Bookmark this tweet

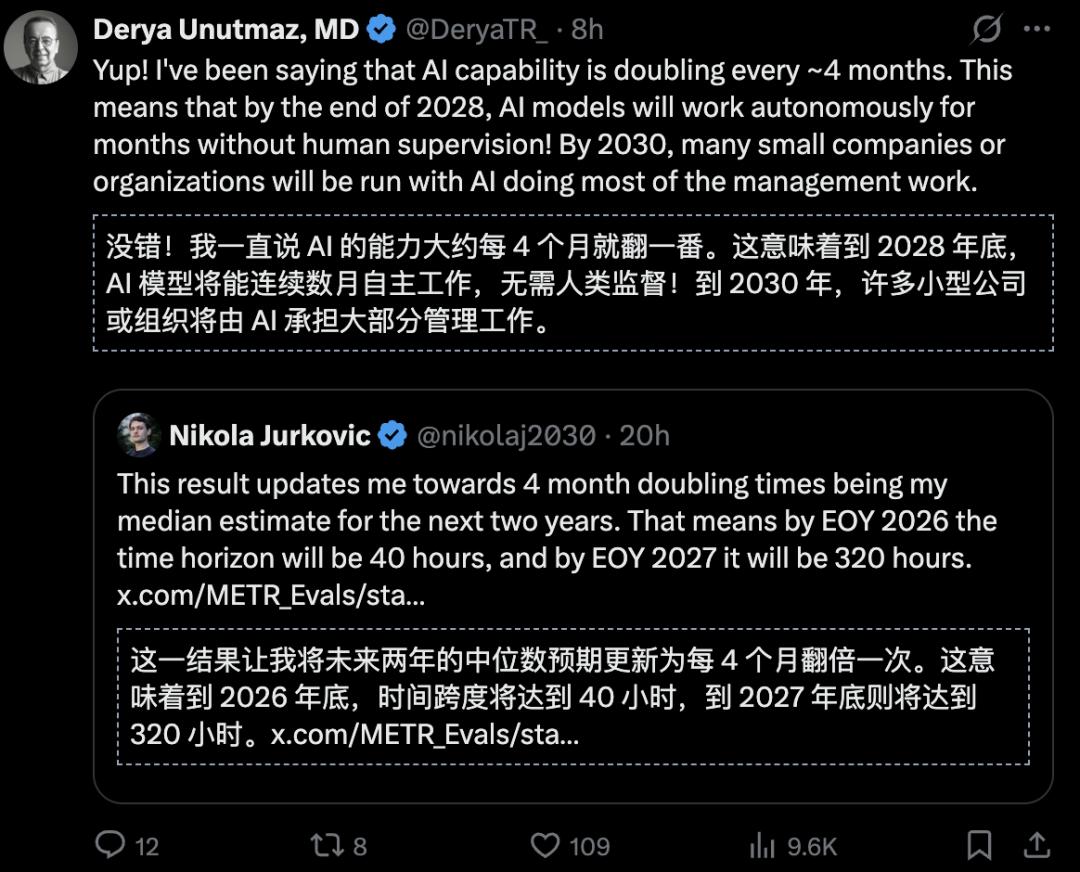[980, 846]
